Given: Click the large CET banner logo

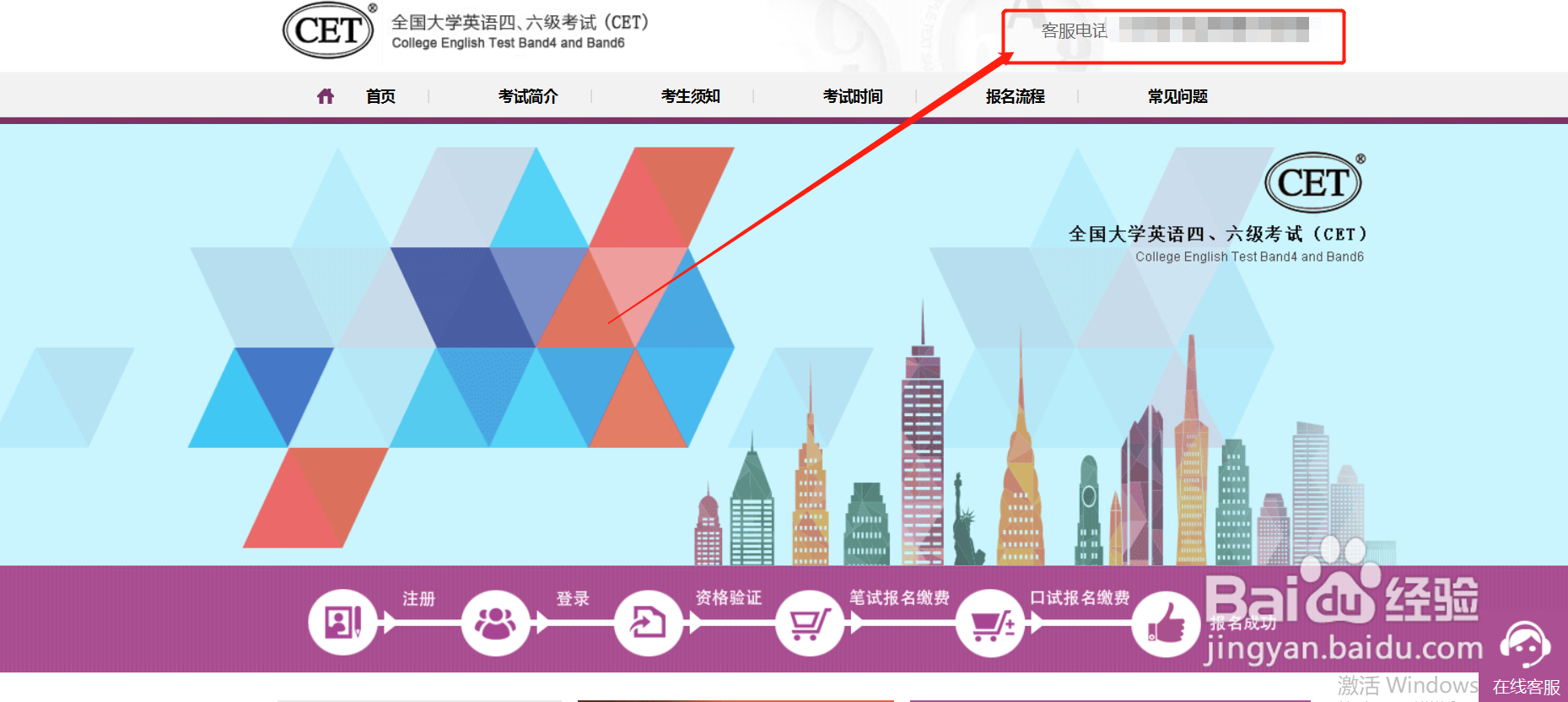Looking at the screenshot, I should [1314, 182].
